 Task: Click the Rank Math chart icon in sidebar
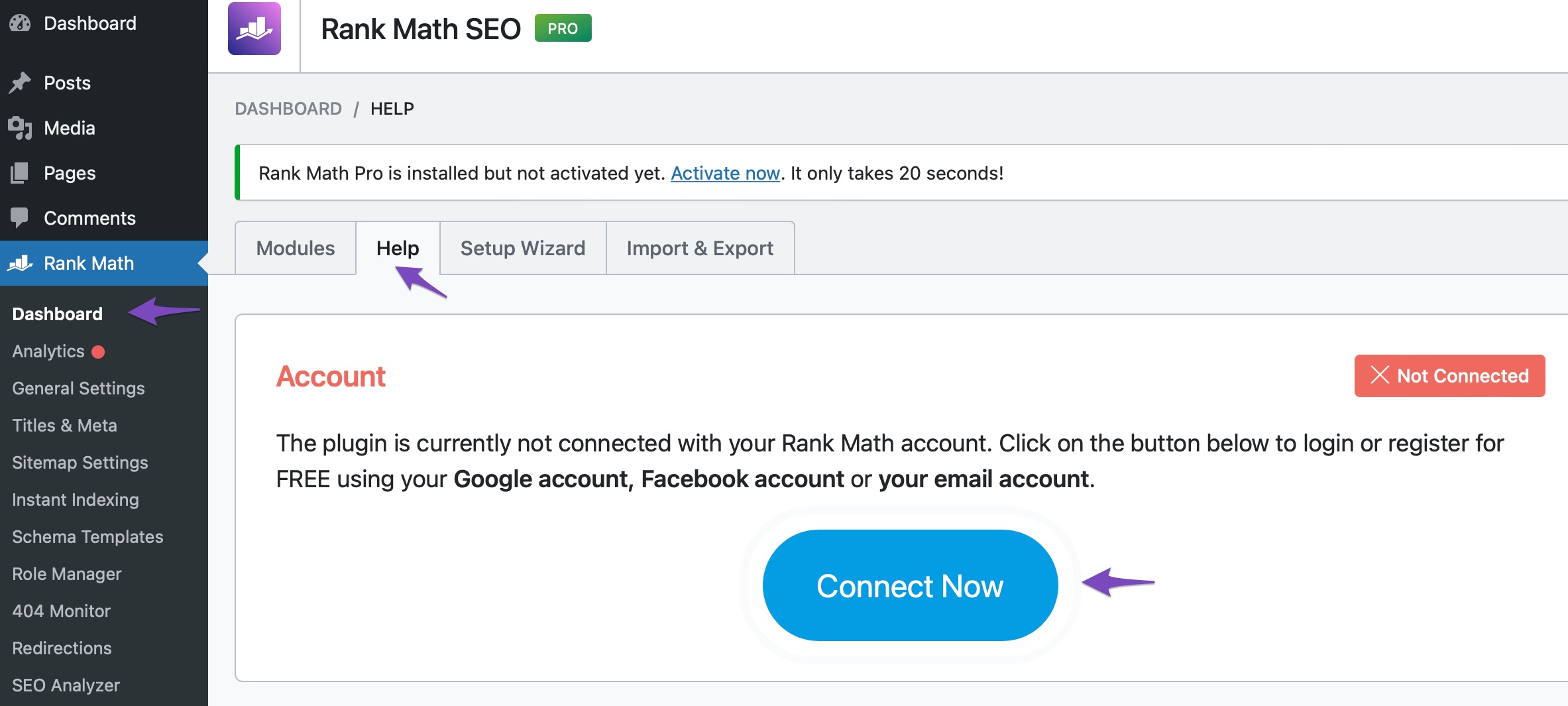click(20, 263)
